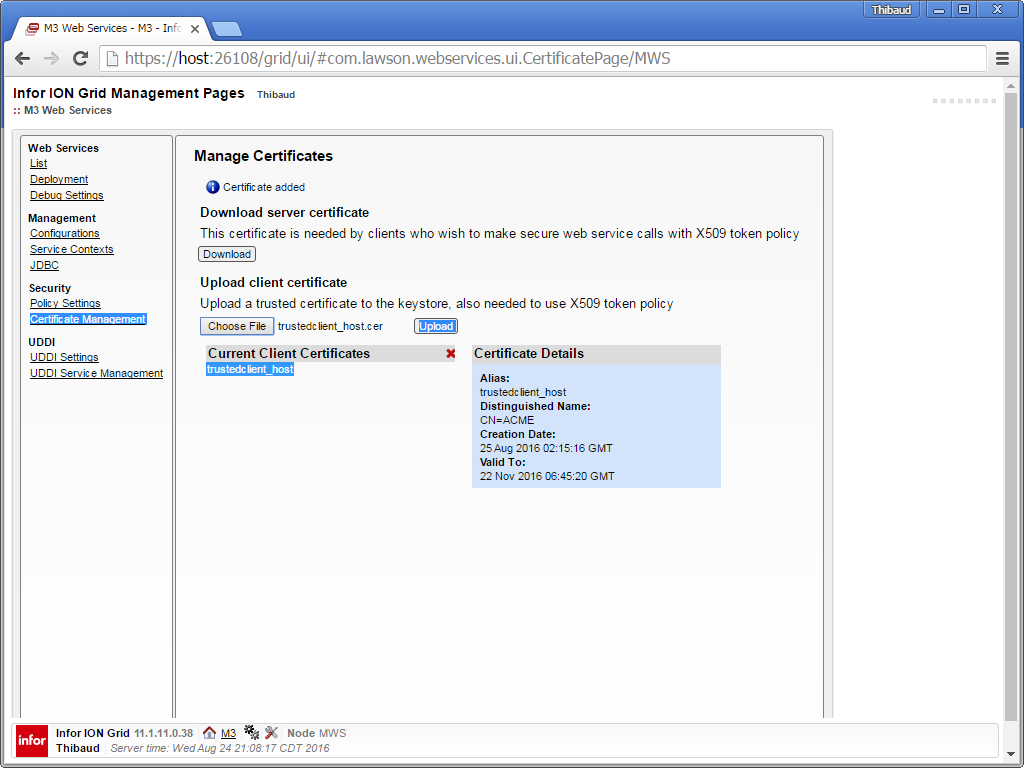Click the Choose File button
Screen dimensions: 1024x768
(x=237, y=326)
